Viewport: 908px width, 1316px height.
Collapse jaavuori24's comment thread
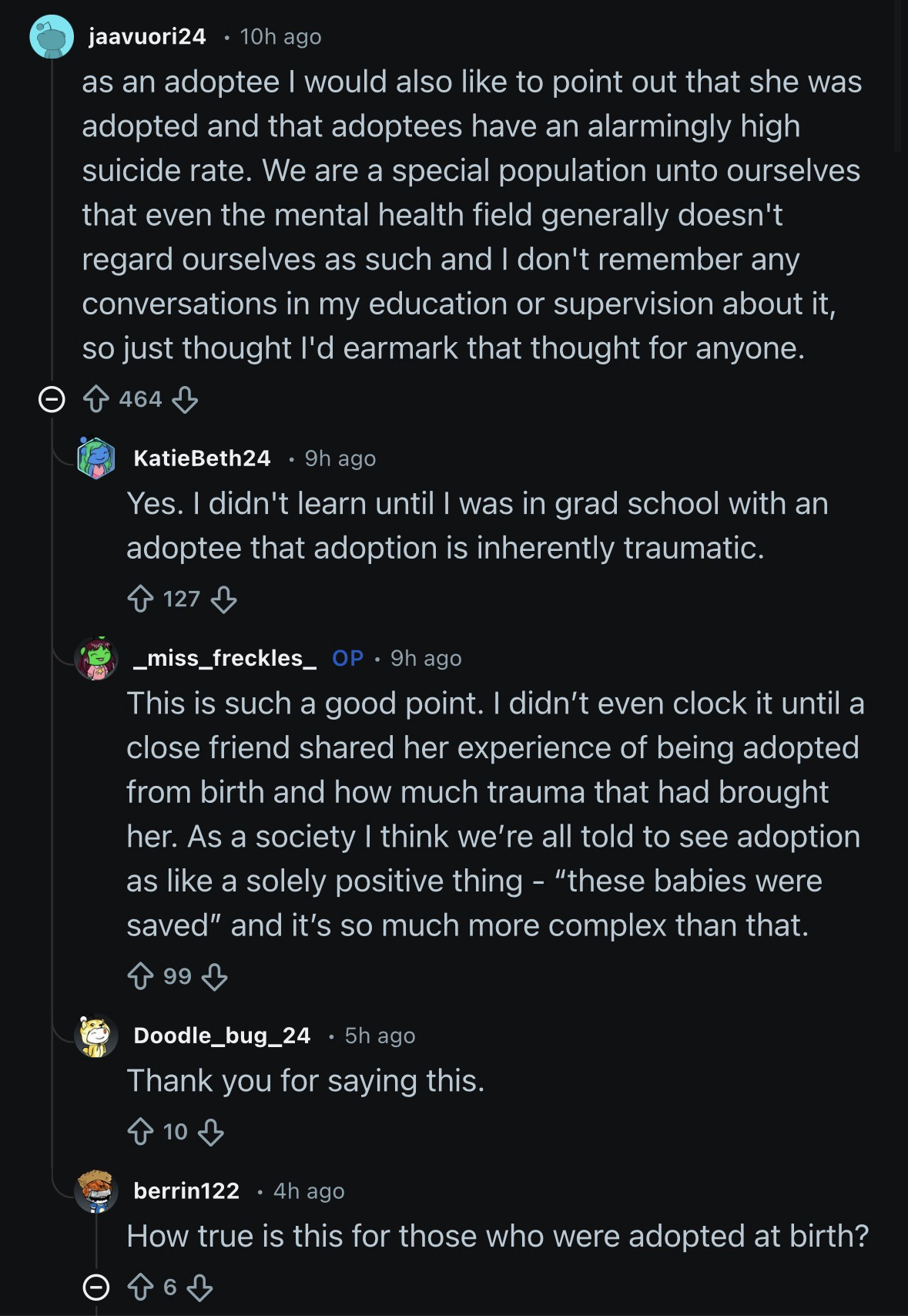pos(52,399)
